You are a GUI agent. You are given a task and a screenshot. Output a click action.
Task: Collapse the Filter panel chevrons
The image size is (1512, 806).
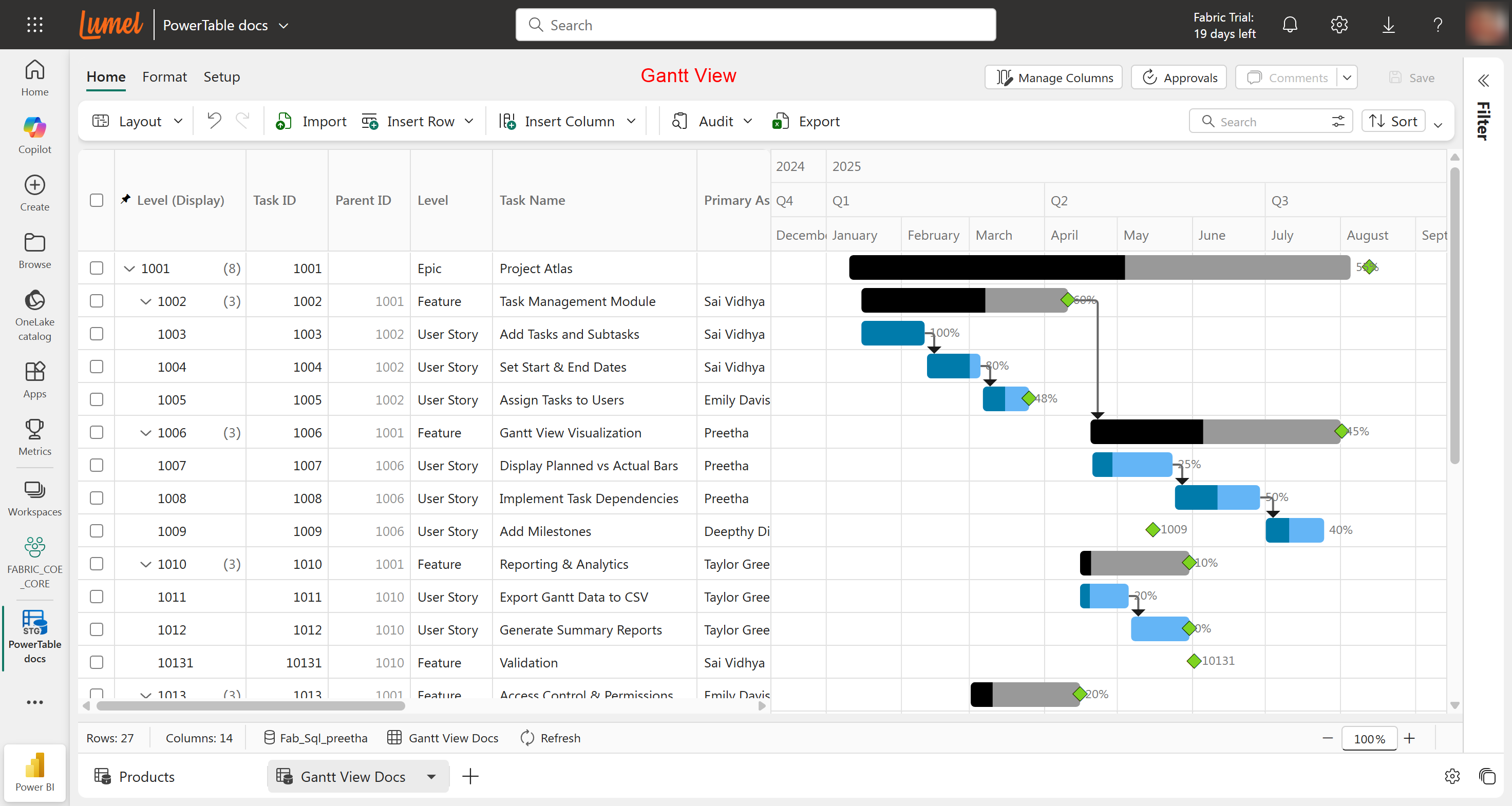[x=1483, y=81]
